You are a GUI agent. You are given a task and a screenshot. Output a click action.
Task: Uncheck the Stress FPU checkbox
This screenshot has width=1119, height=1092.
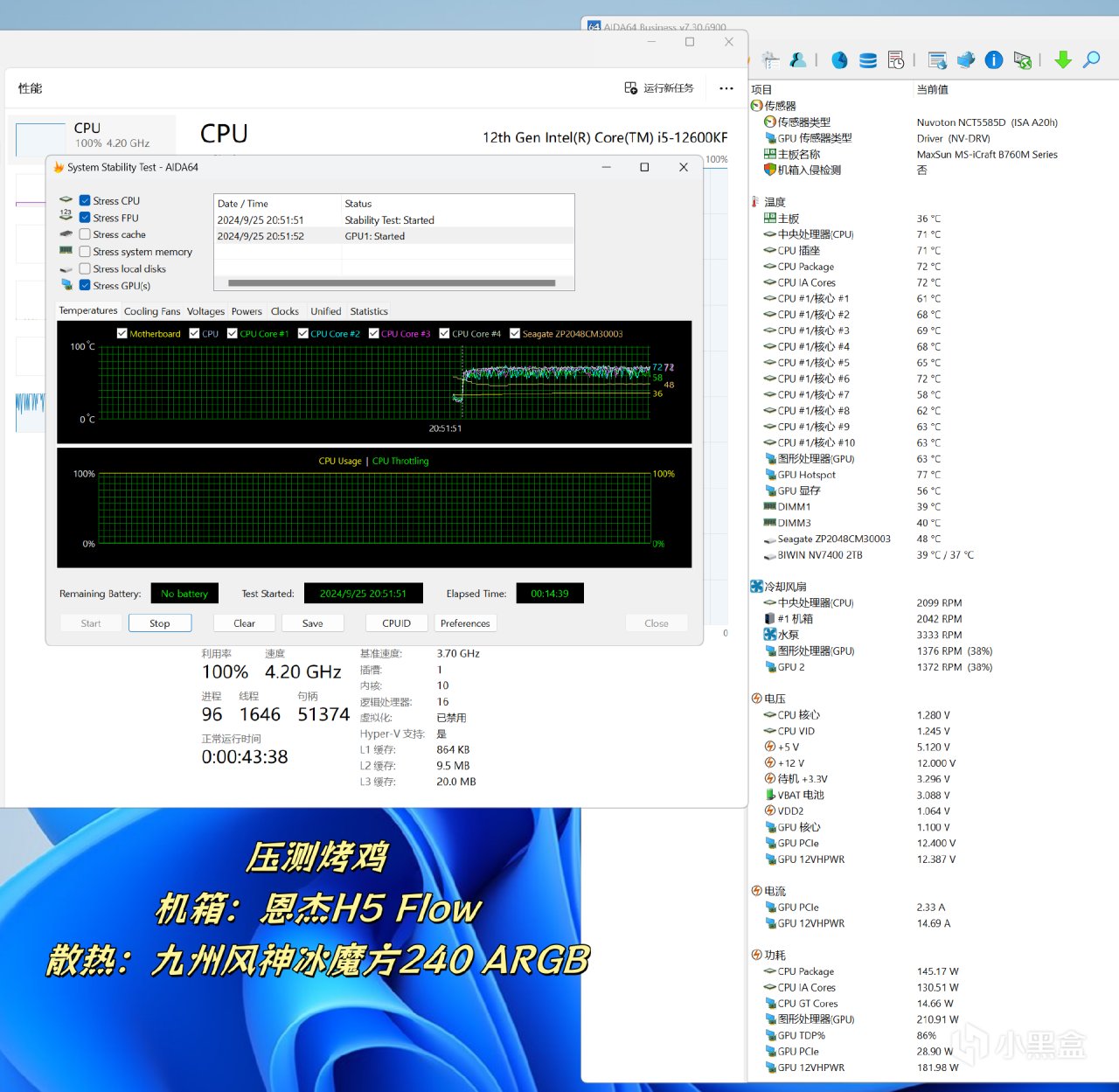click(x=85, y=218)
